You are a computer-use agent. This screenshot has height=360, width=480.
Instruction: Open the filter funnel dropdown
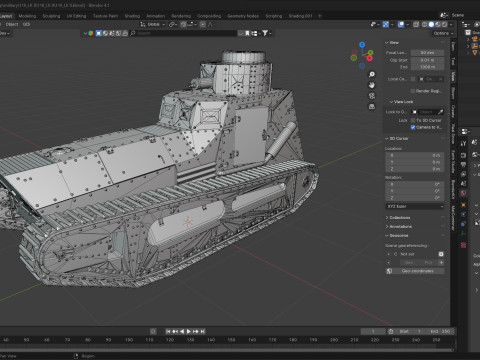coord(267,33)
